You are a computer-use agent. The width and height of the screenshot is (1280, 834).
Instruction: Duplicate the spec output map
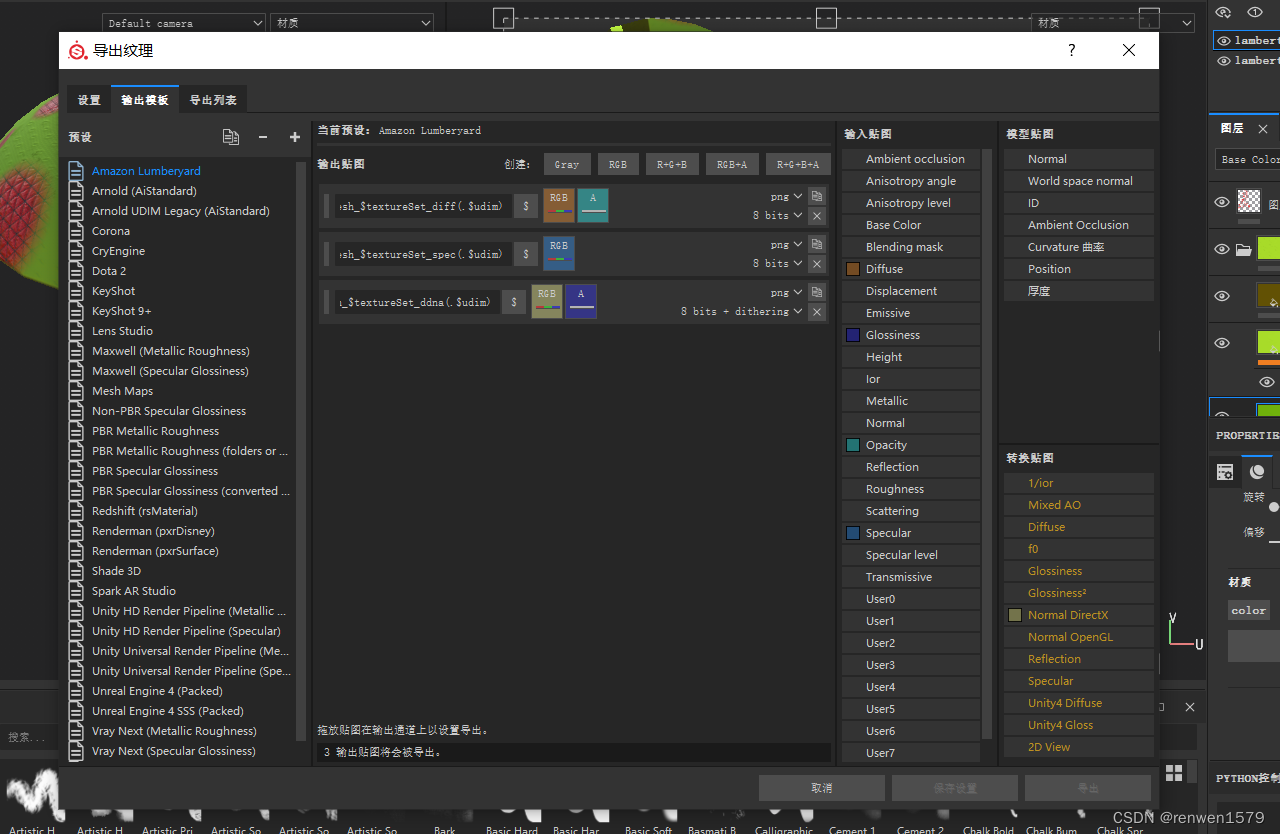click(817, 244)
